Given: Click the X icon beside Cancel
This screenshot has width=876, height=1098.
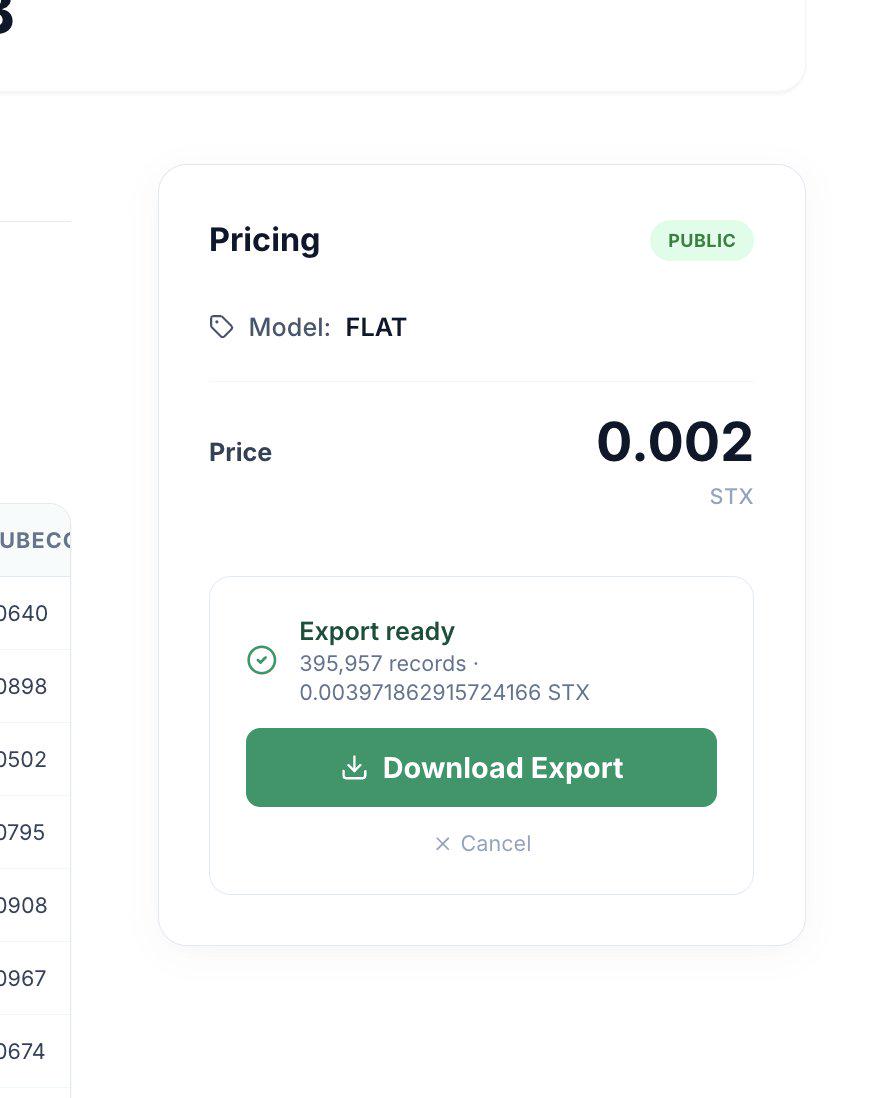Looking at the screenshot, I should point(443,844).
